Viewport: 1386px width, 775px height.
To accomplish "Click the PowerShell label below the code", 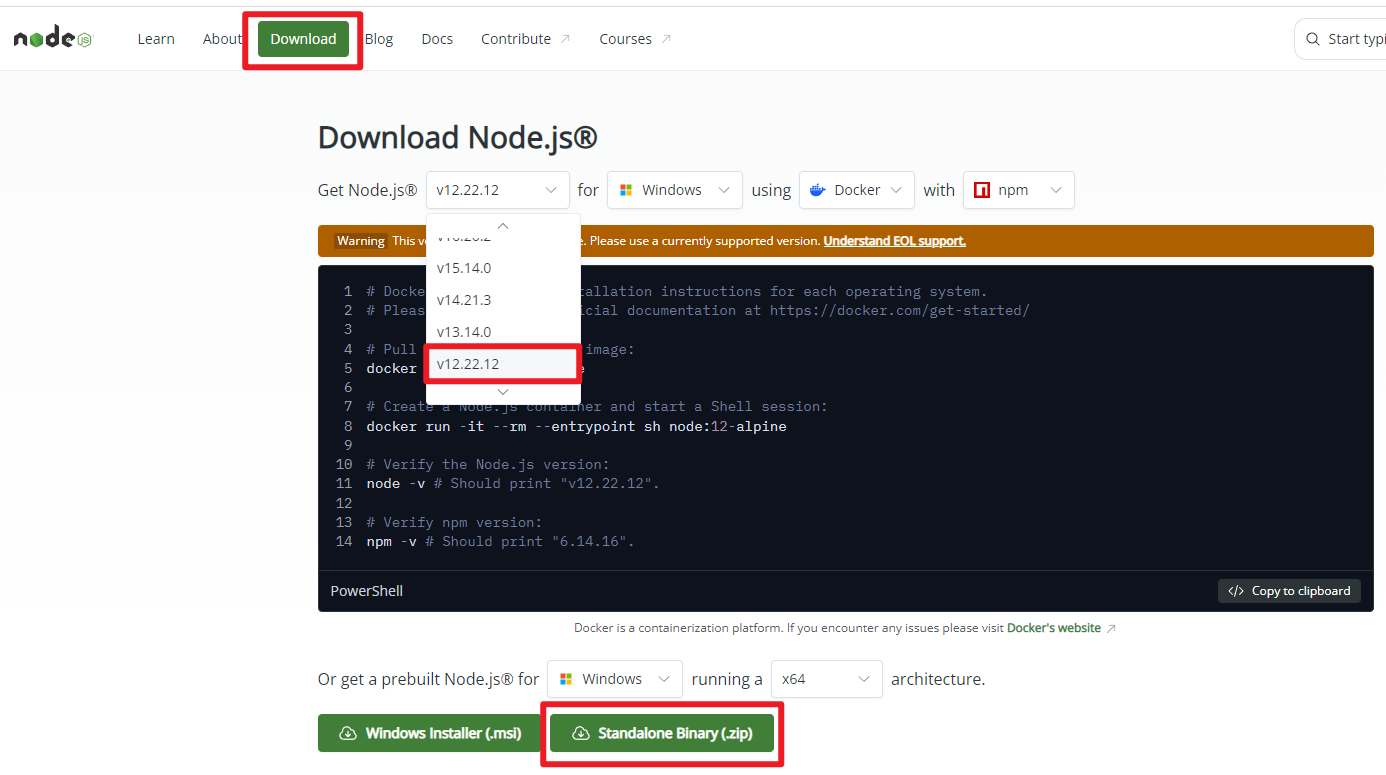I will click(x=367, y=591).
